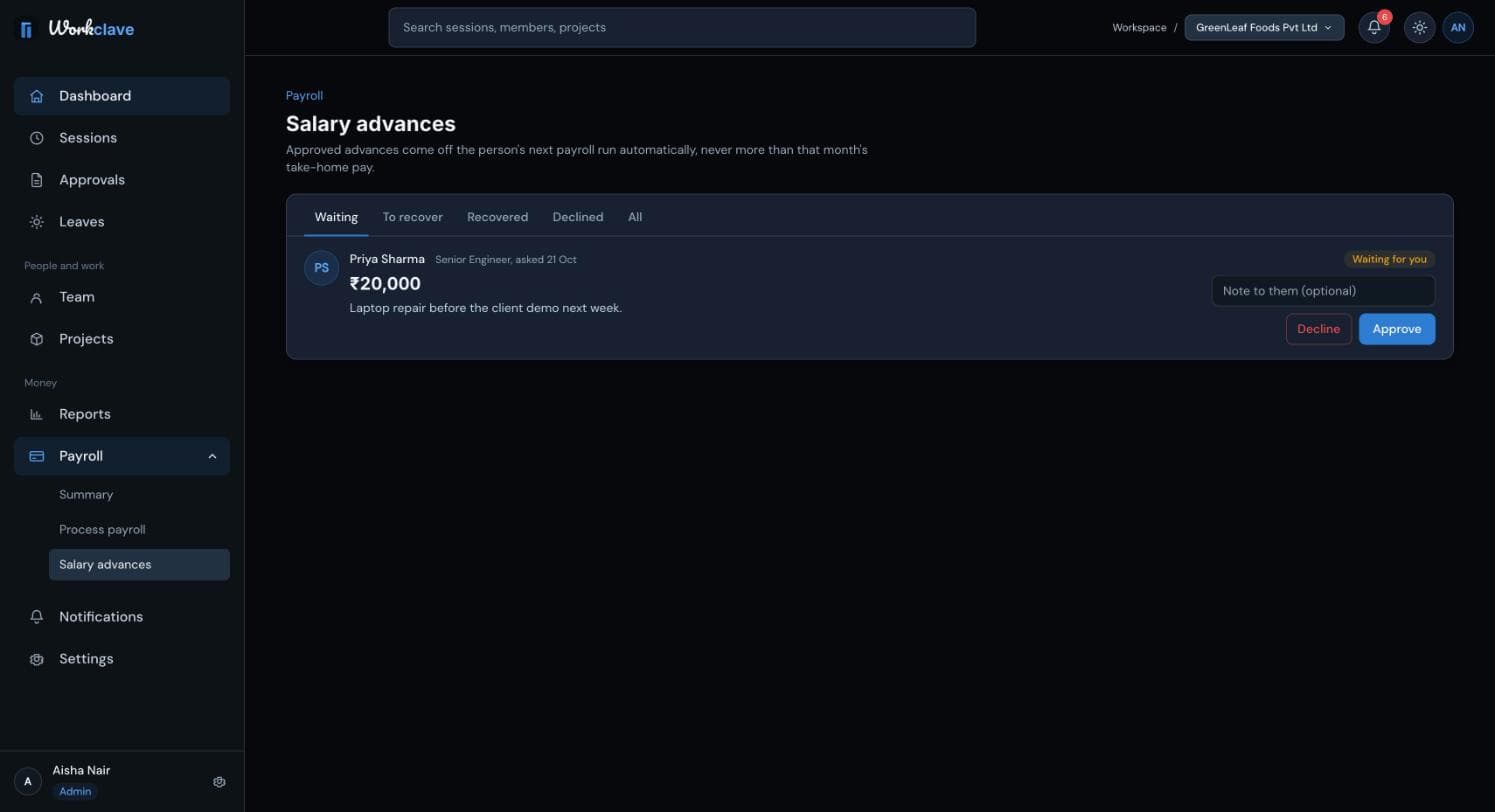This screenshot has width=1495, height=812.
Task: Switch to the Declined tab
Action: (578, 217)
